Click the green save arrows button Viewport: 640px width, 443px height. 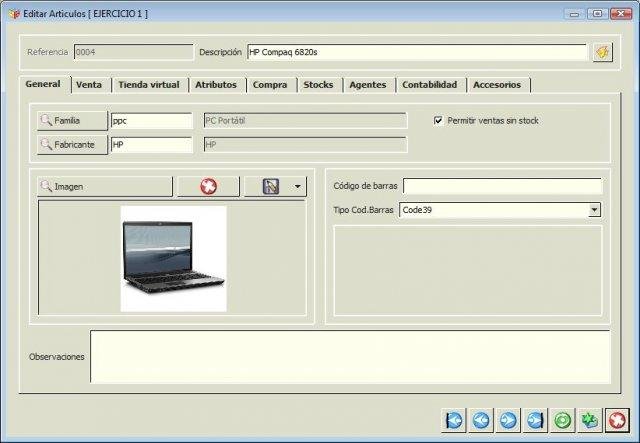pyautogui.click(x=590, y=420)
